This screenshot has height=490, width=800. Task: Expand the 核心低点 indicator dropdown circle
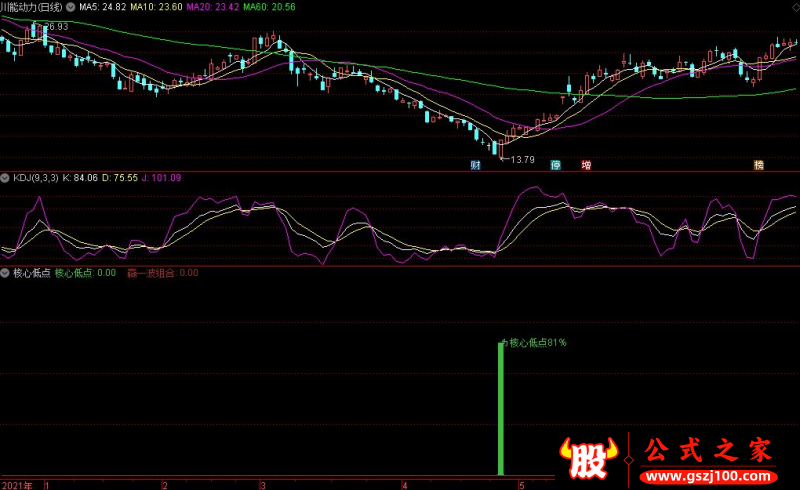[x=5, y=273]
